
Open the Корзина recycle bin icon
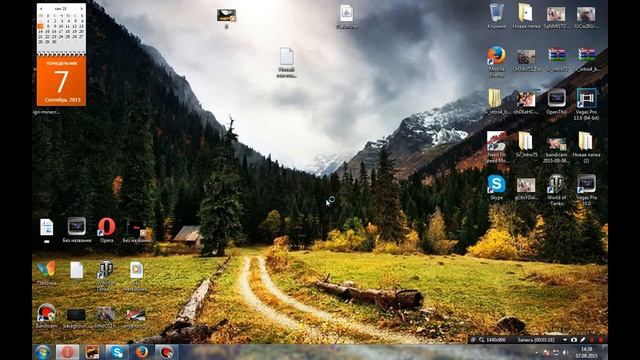tap(496, 13)
